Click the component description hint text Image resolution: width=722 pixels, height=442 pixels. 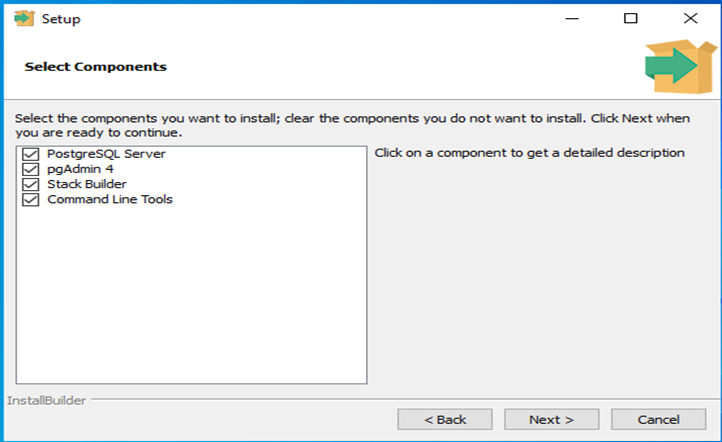point(530,153)
